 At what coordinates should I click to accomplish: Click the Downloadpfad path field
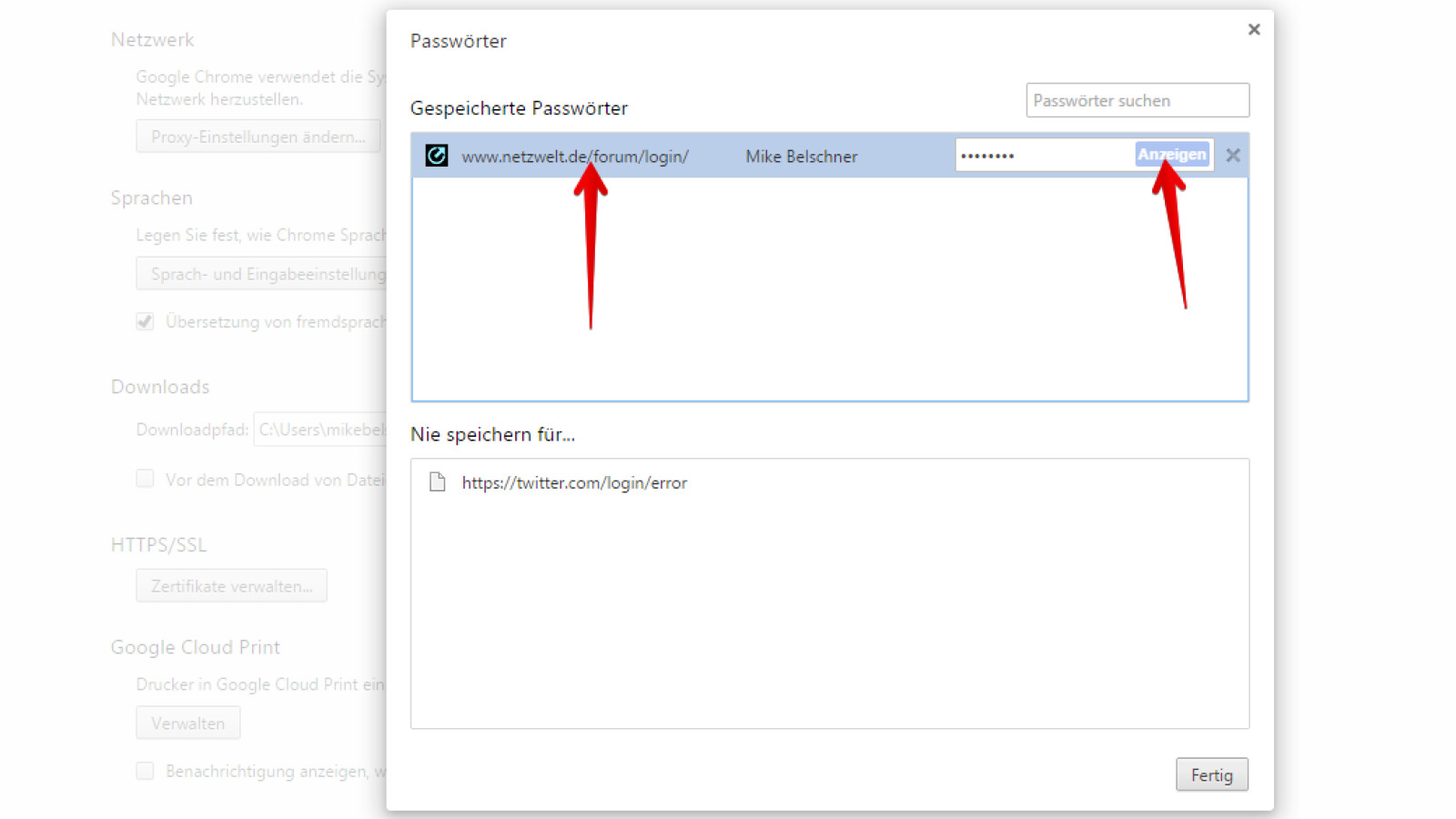[323, 430]
